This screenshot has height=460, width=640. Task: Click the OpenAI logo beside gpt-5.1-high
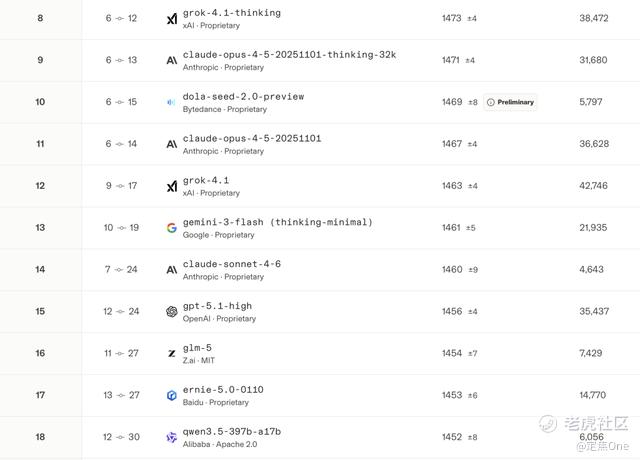click(x=172, y=312)
